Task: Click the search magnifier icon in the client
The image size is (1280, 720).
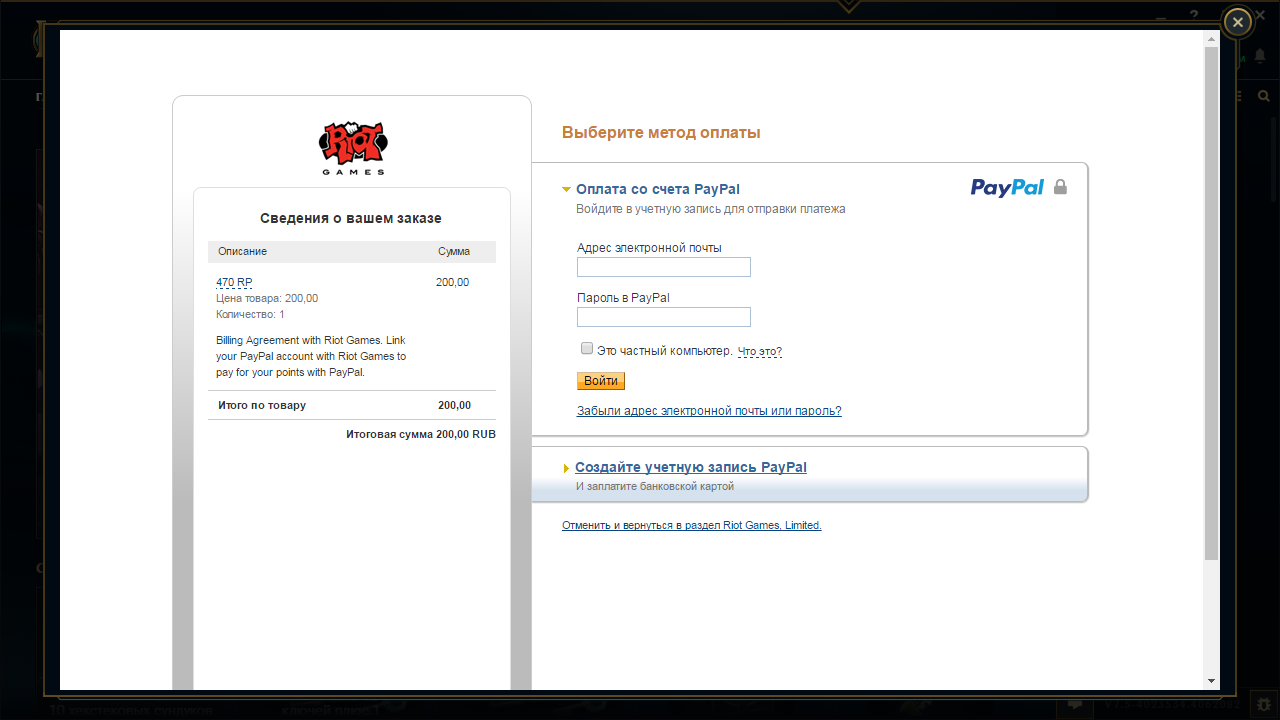Action: [x=1264, y=96]
